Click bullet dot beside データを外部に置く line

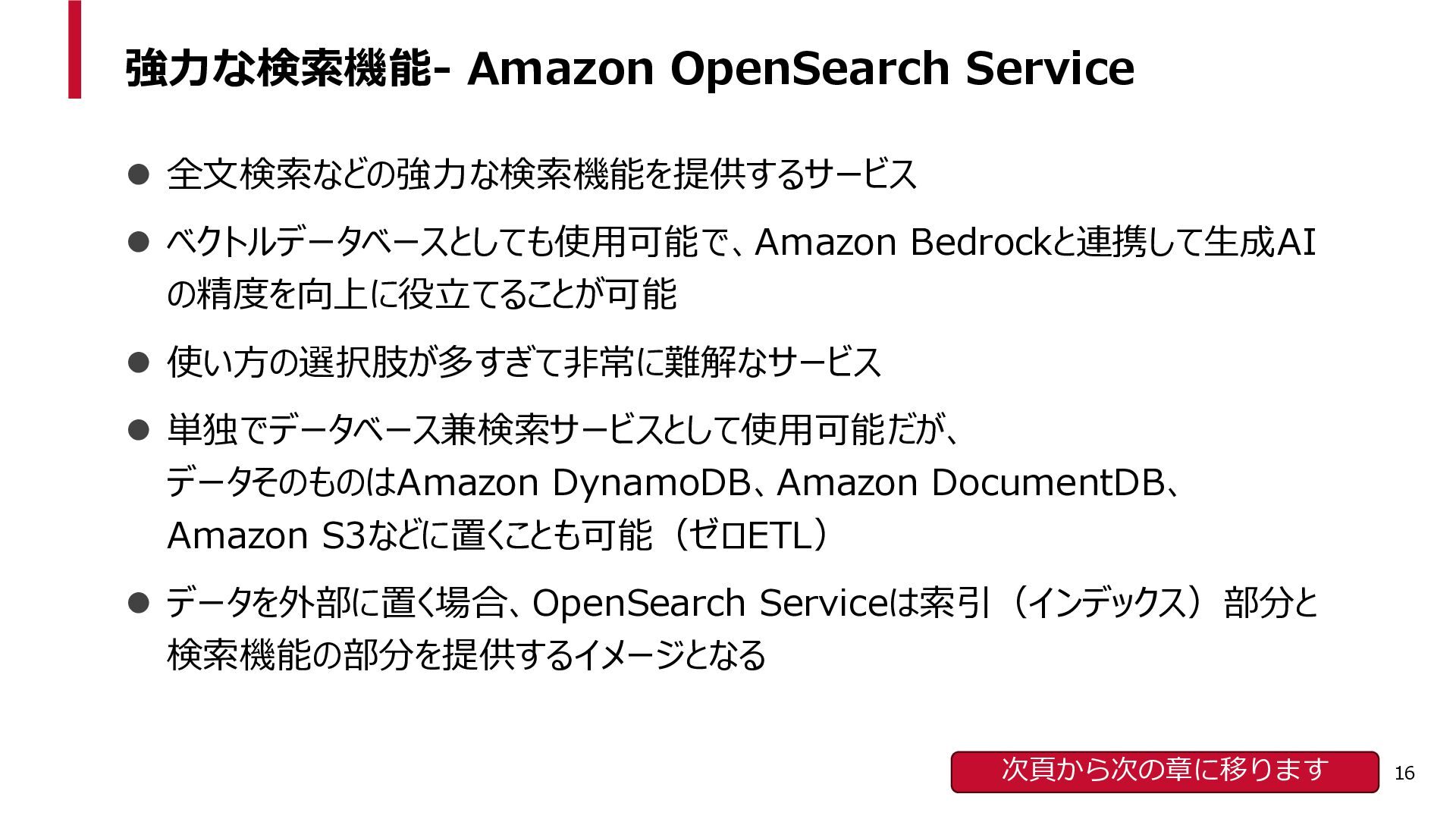tap(137, 604)
